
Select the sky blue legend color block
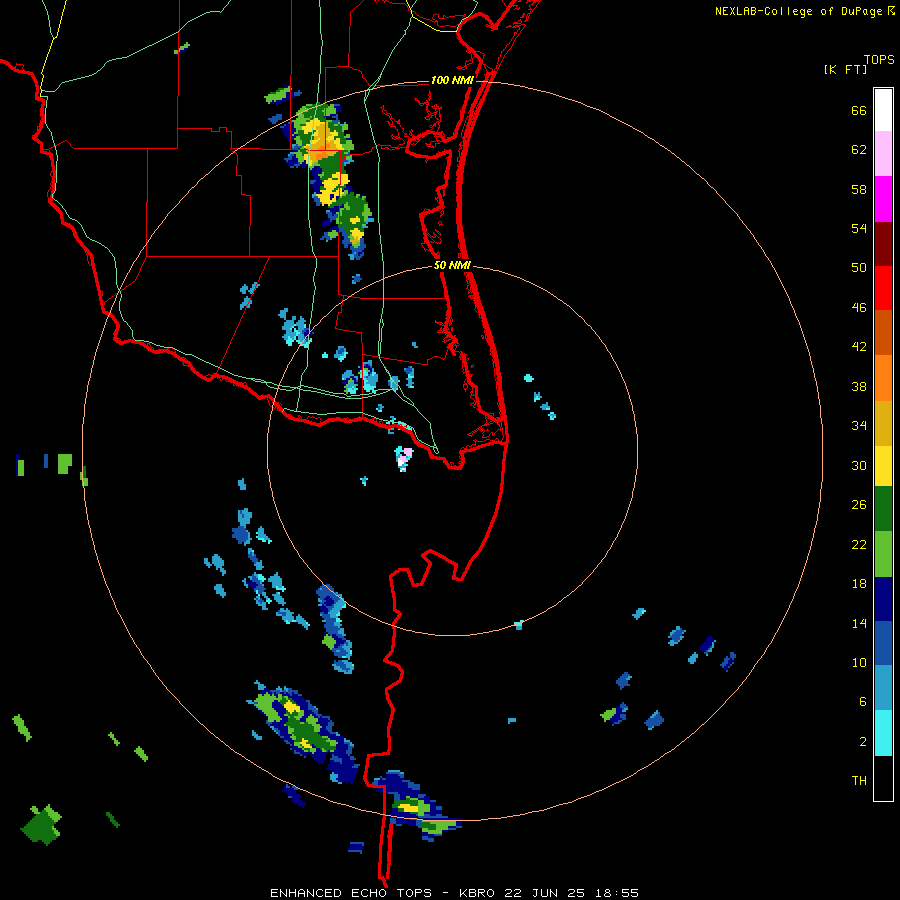883,688
